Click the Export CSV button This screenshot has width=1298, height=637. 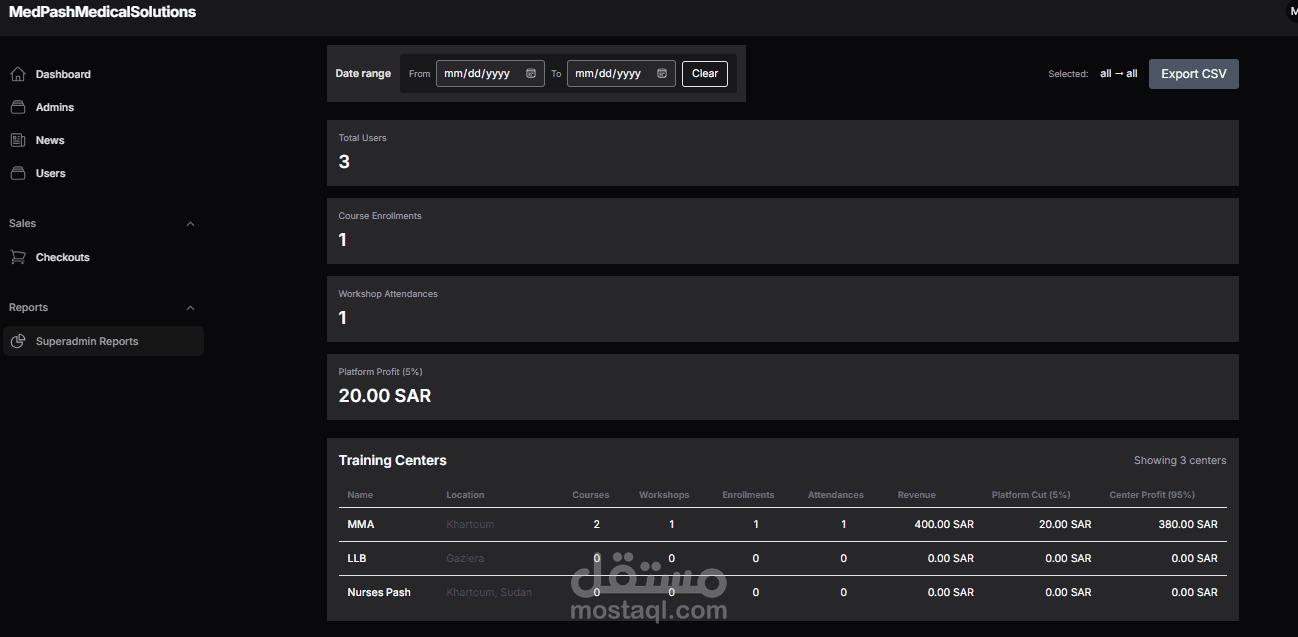click(x=1193, y=74)
